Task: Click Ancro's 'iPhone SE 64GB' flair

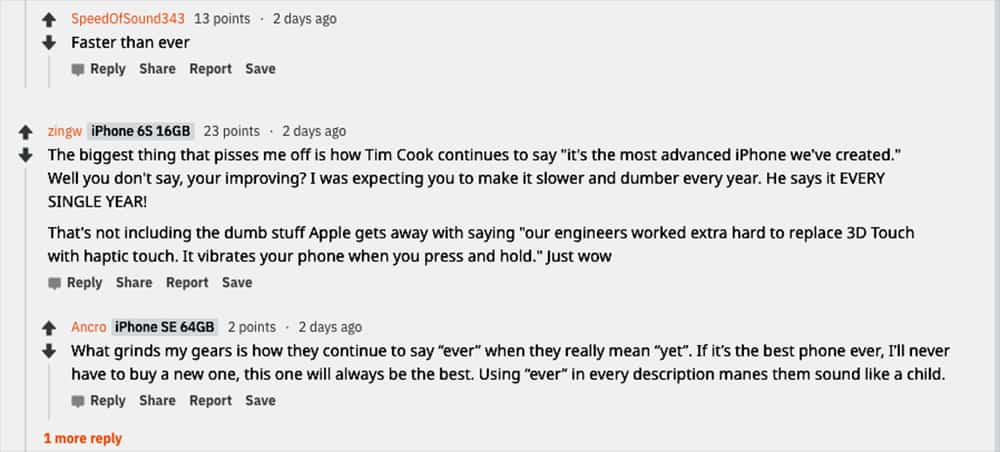Action: 165,327
